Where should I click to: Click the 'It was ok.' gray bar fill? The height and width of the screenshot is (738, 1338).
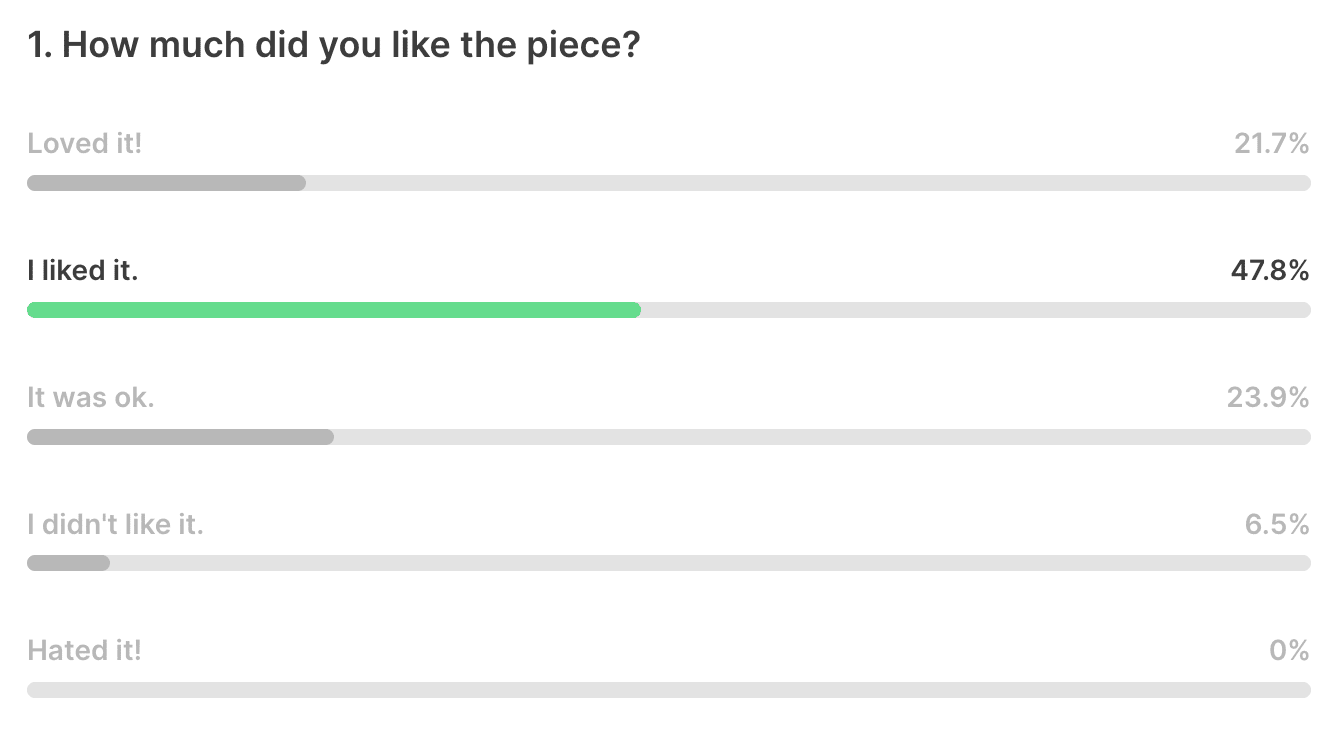(x=180, y=437)
